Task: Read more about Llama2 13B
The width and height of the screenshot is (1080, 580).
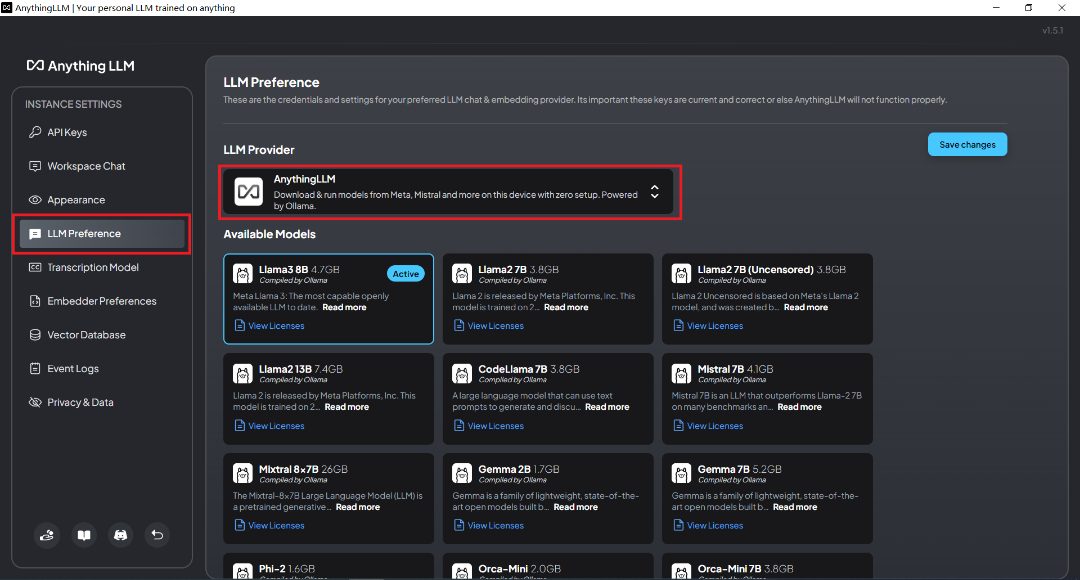Action: coord(346,407)
